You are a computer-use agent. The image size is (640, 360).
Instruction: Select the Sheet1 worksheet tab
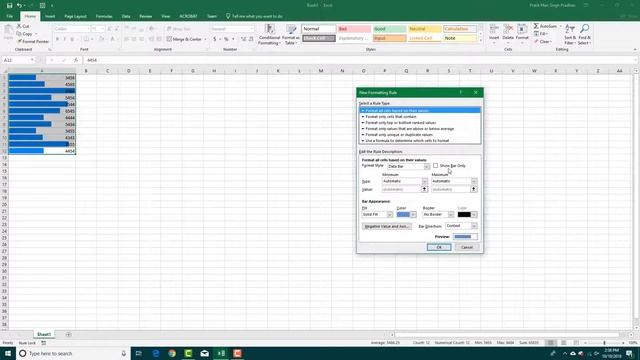click(x=44, y=334)
